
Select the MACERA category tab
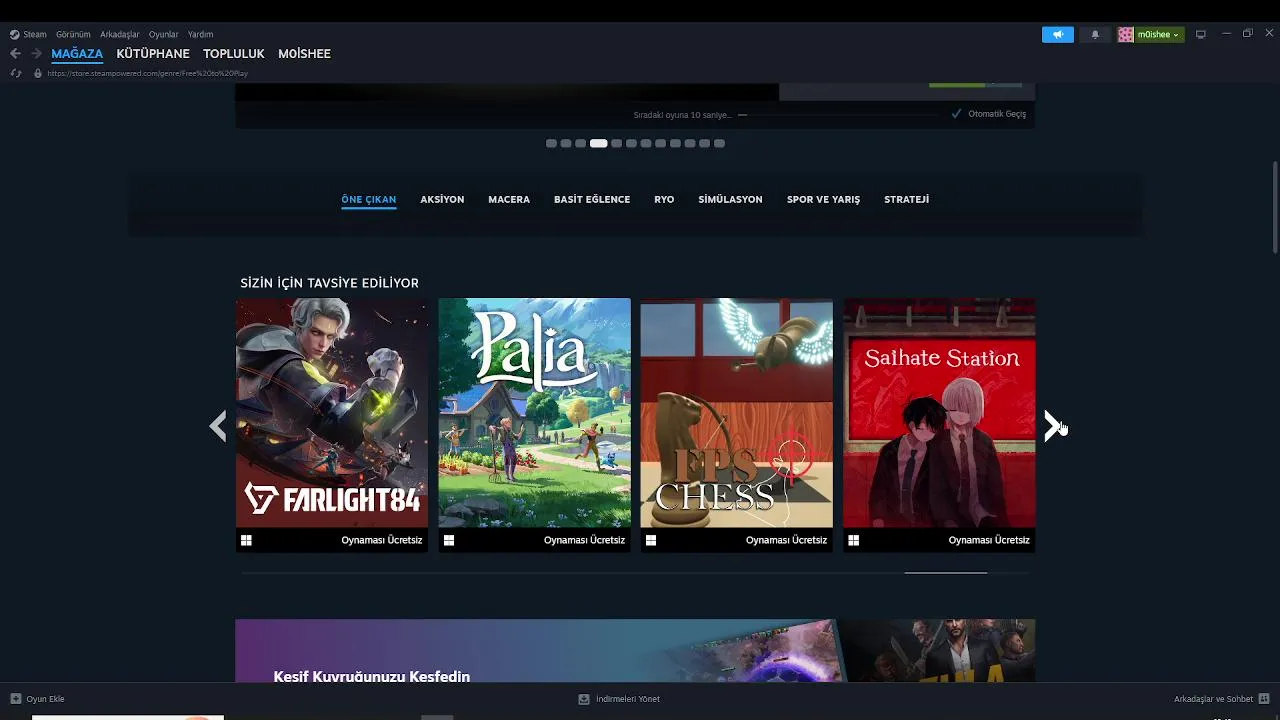(509, 199)
